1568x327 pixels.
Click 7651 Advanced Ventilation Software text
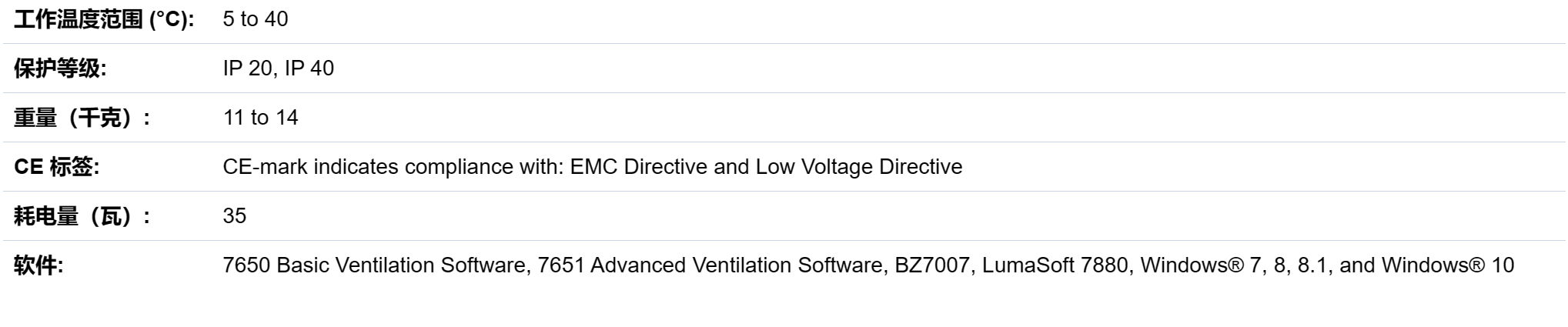point(710,265)
